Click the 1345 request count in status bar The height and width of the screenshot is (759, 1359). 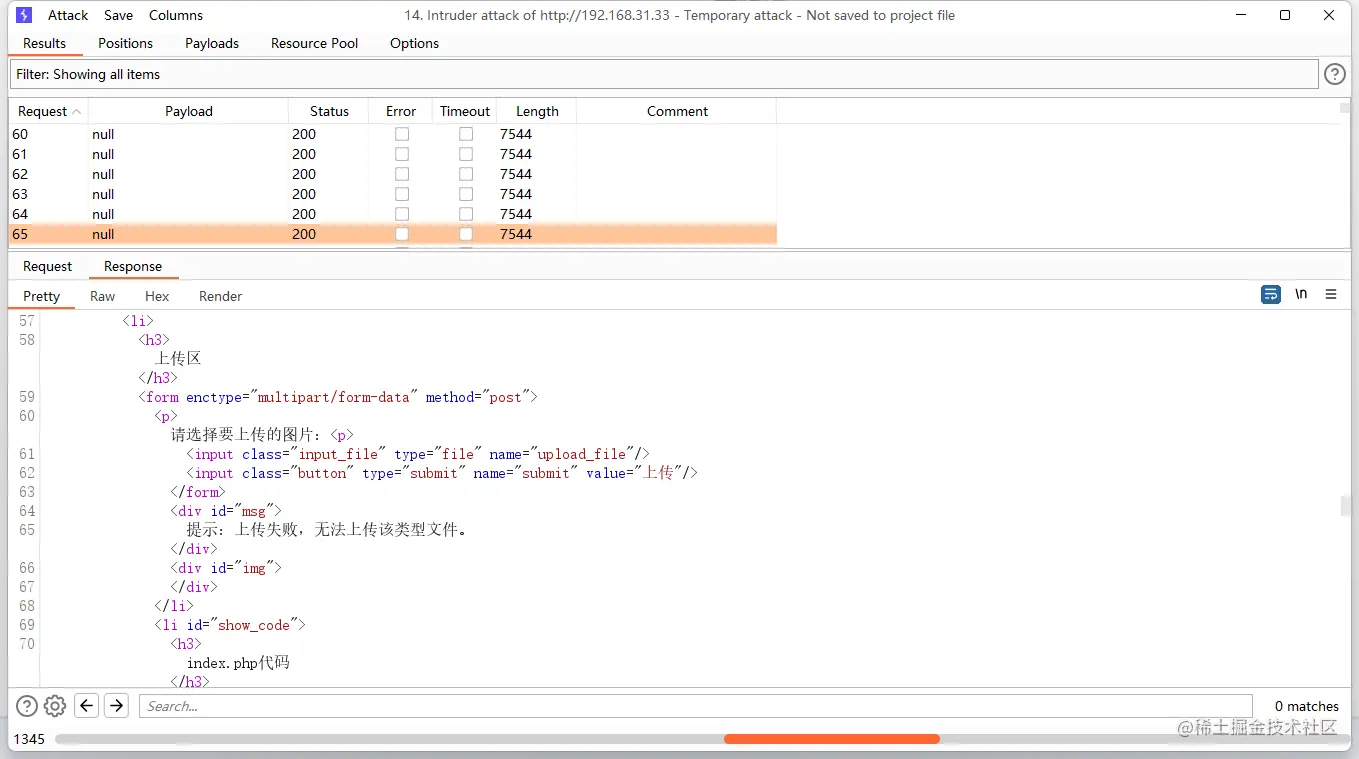coord(29,739)
